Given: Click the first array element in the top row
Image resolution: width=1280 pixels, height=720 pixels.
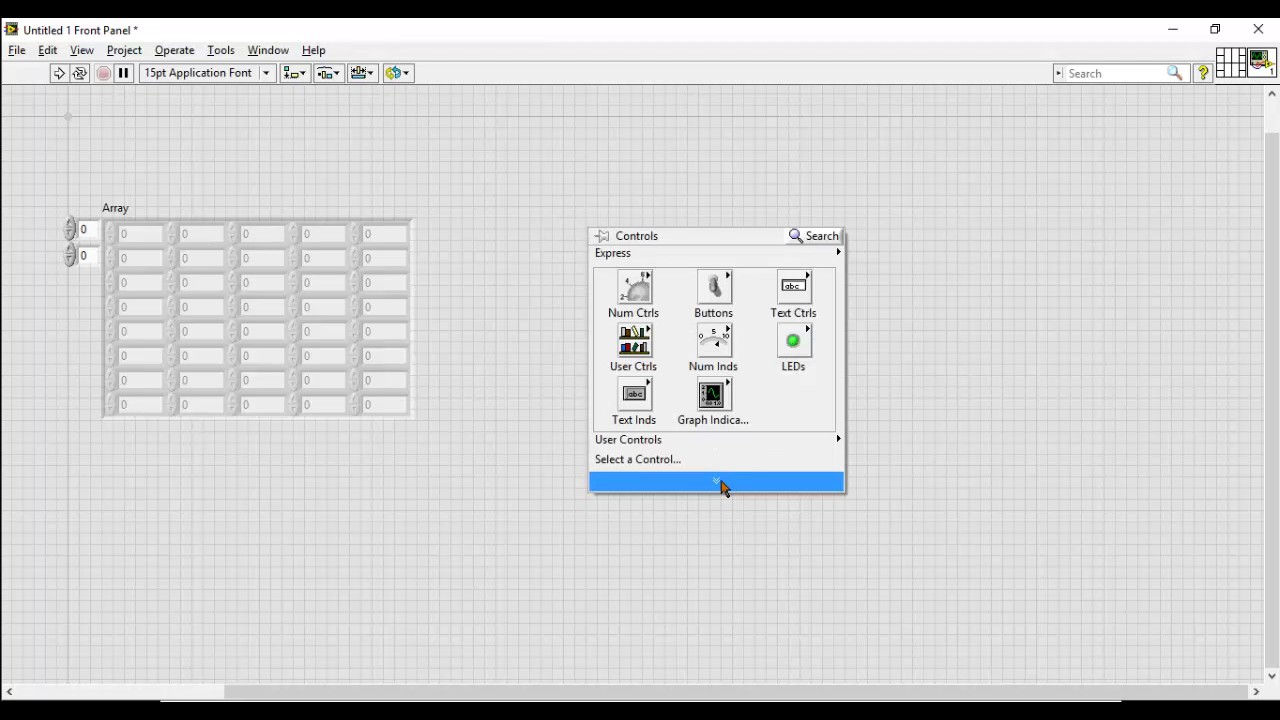Looking at the screenshot, I should tap(139, 234).
